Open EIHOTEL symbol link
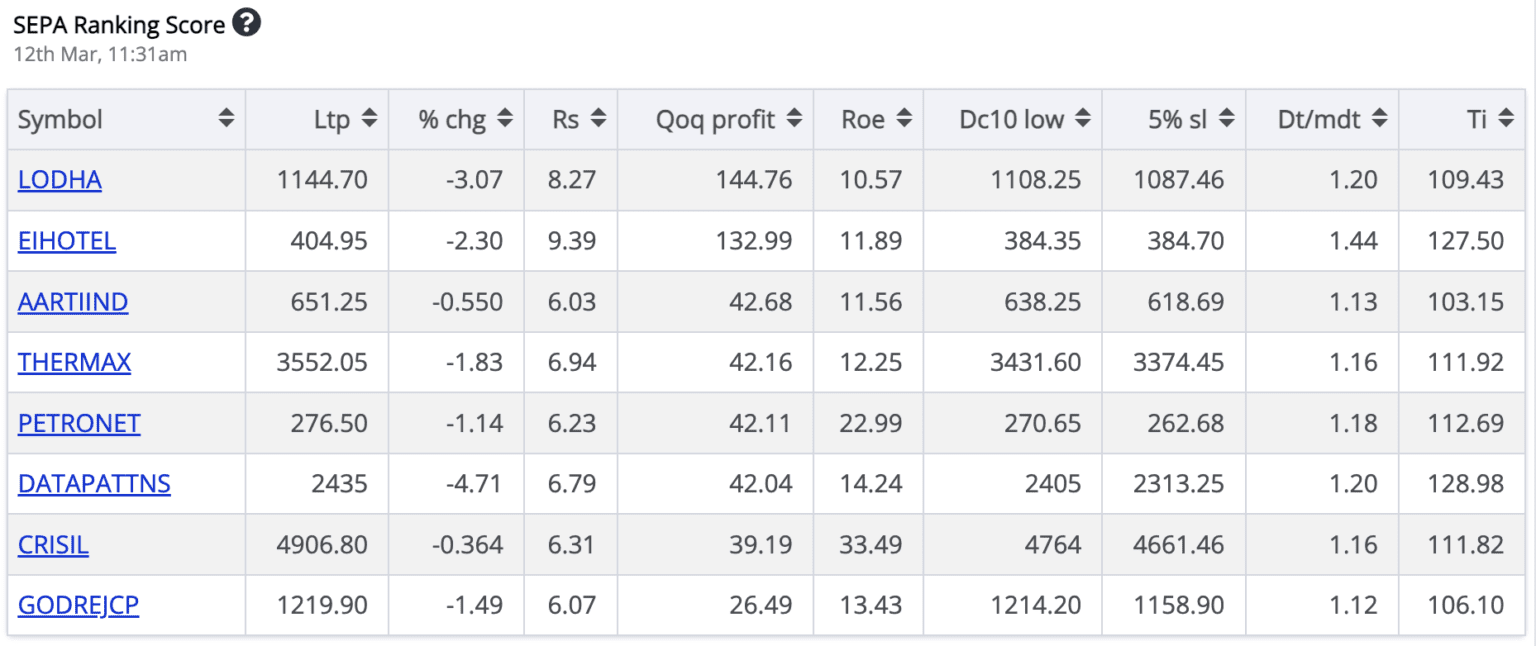The image size is (1536, 646). [67, 241]
